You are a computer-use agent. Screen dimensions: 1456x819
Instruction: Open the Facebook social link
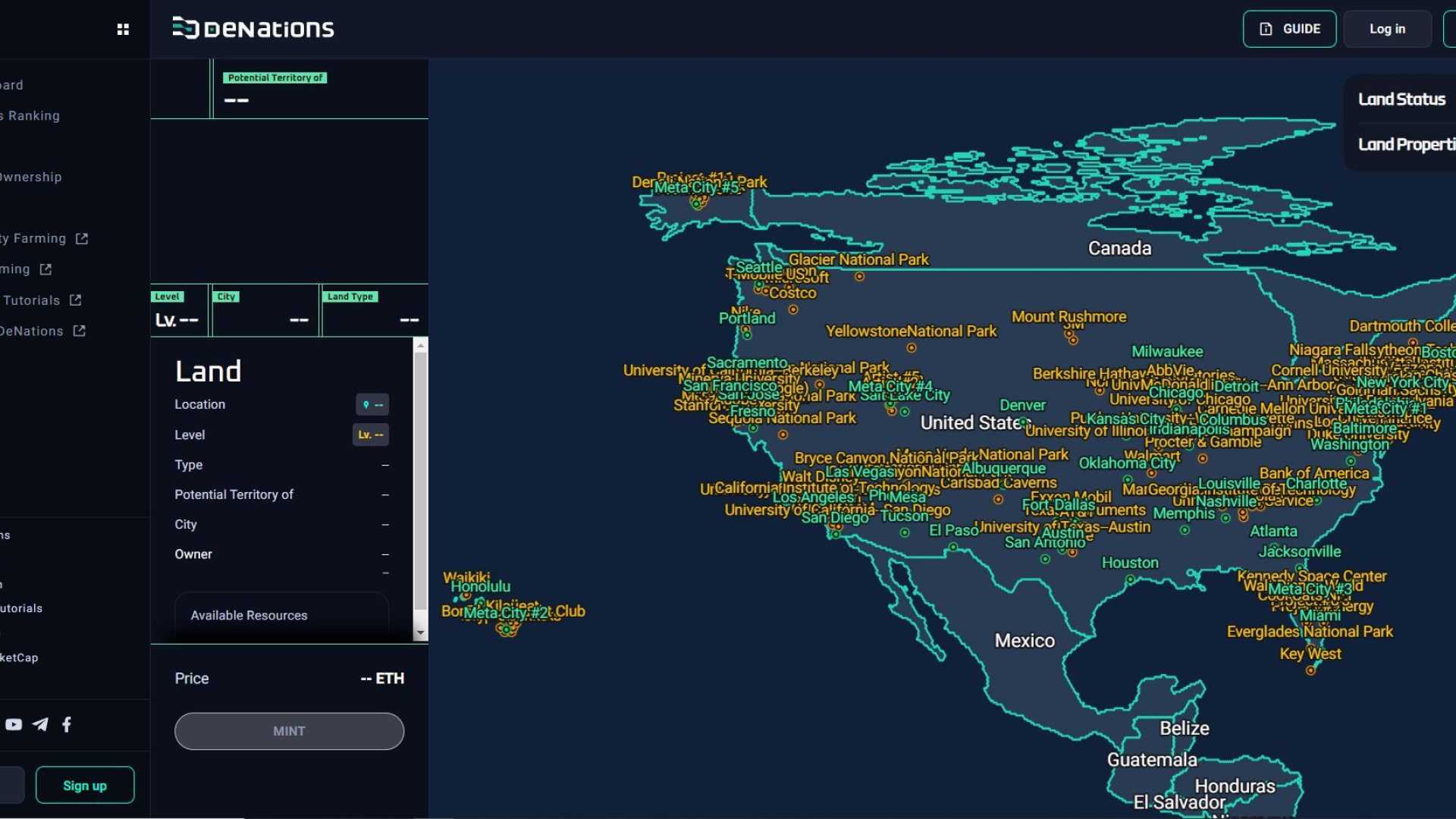[67, 724]
